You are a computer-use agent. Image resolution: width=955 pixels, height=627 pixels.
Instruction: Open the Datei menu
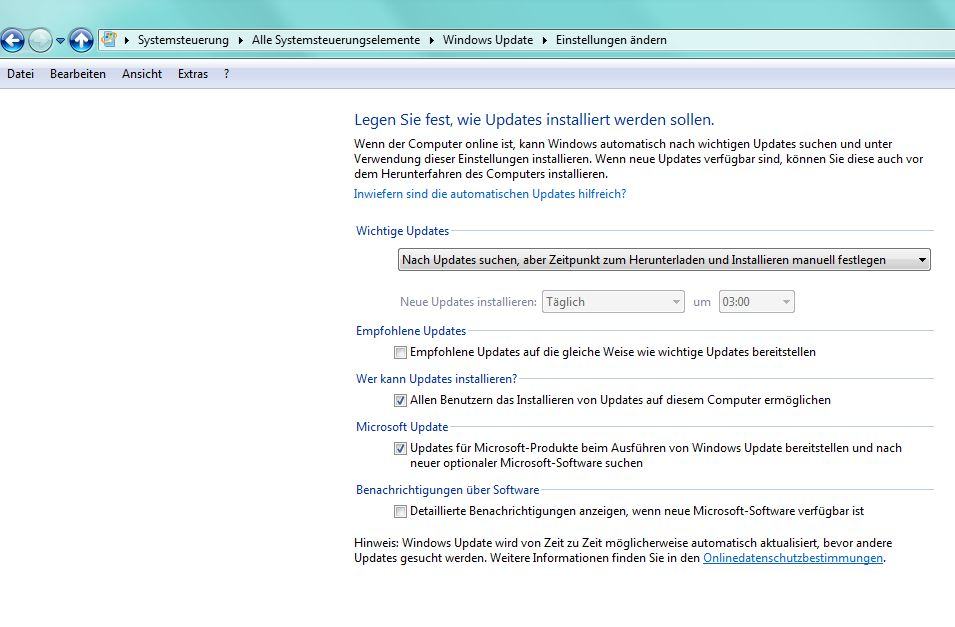[x=21, y=74]
